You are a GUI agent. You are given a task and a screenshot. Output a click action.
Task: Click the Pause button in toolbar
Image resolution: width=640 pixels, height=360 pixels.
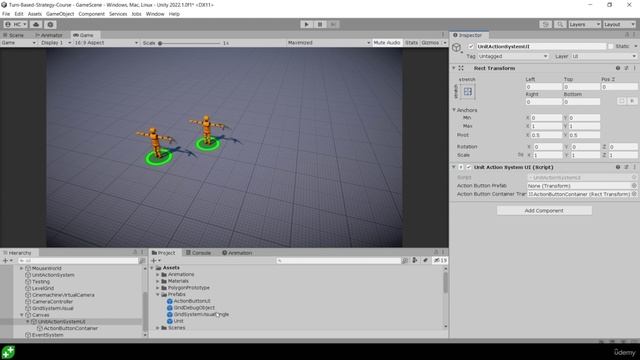[320, 24]
